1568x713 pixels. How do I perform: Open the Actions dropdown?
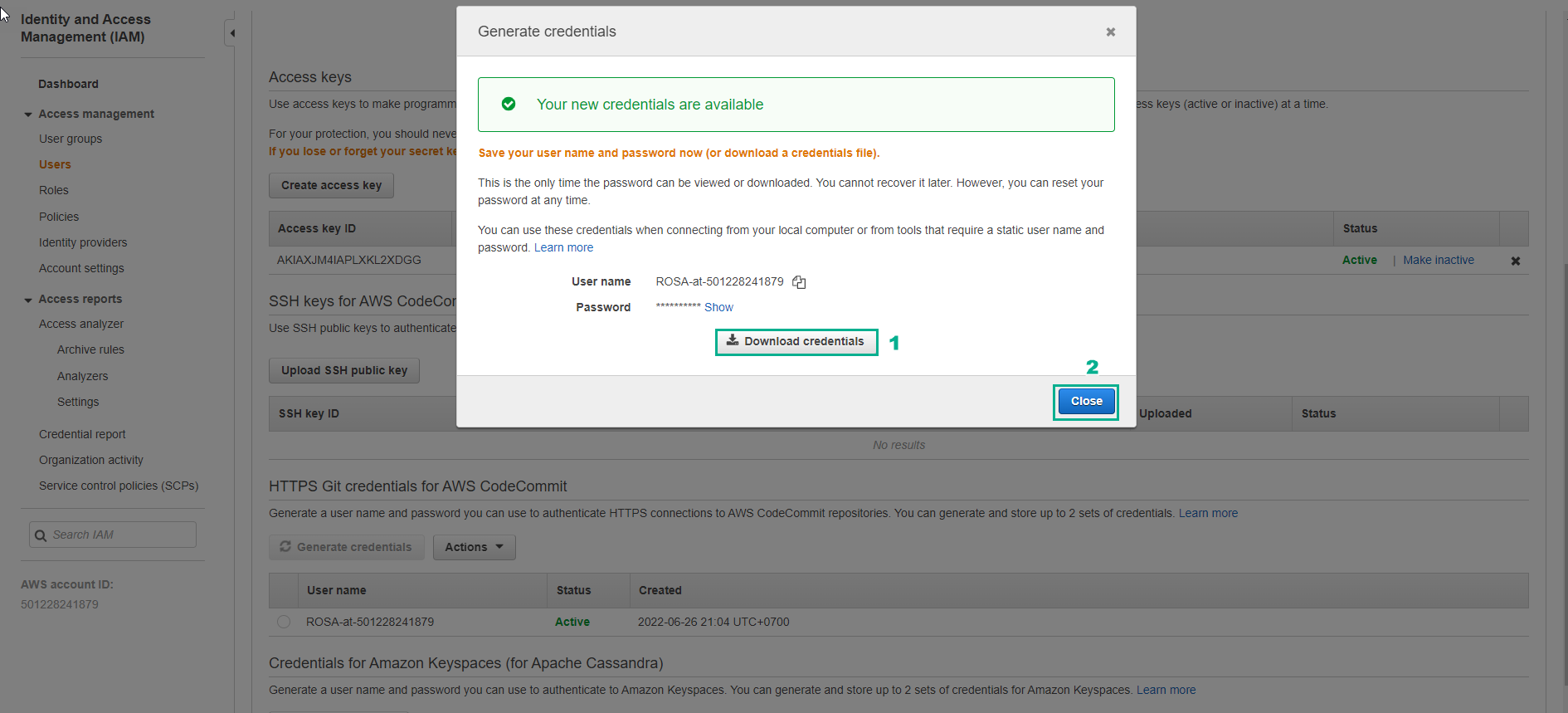[x=474, y=547]
